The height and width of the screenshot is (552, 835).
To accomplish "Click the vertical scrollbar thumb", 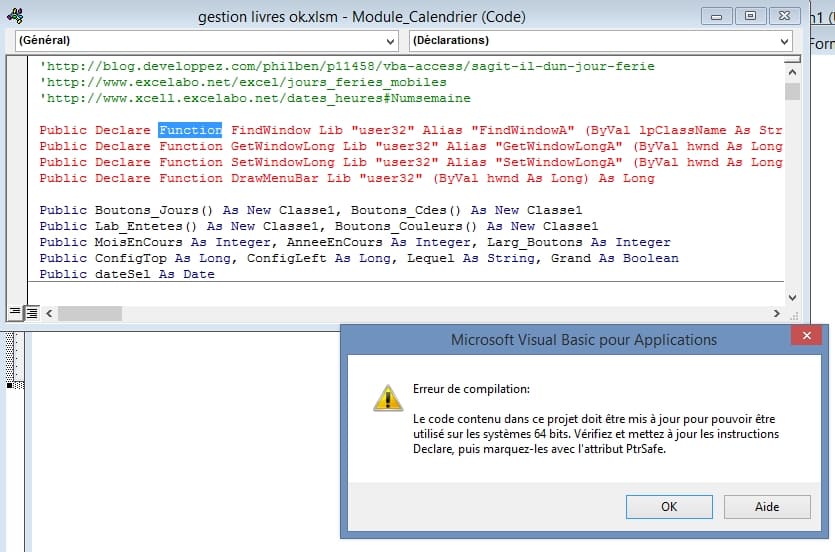I will [792, 91].
